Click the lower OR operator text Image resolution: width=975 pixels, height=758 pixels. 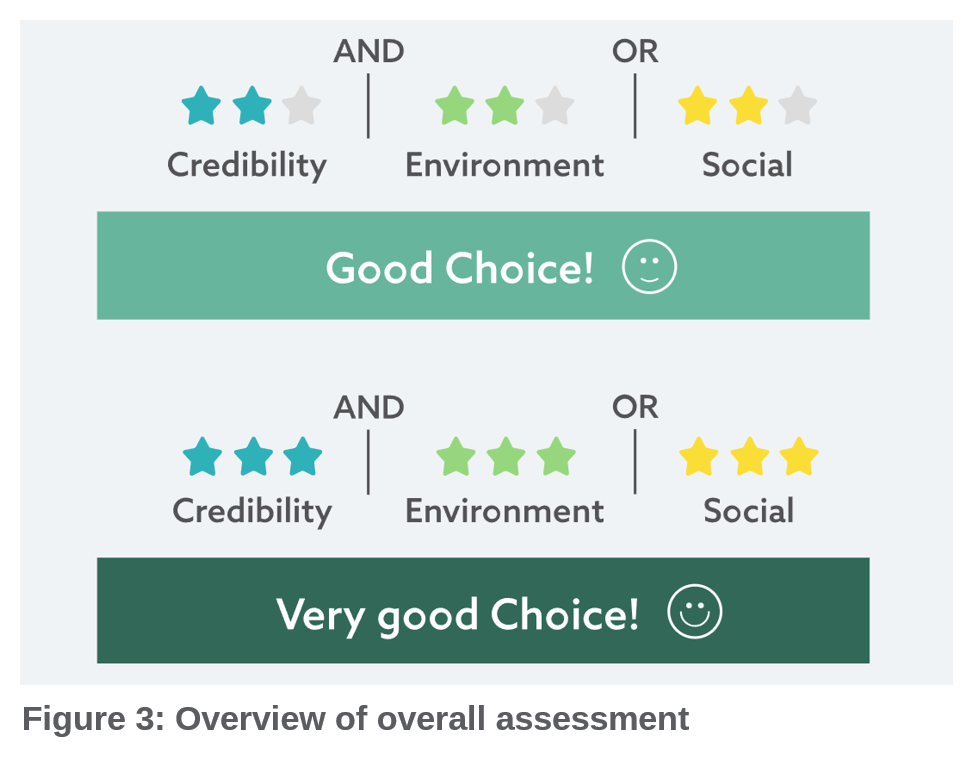point(635,407)
